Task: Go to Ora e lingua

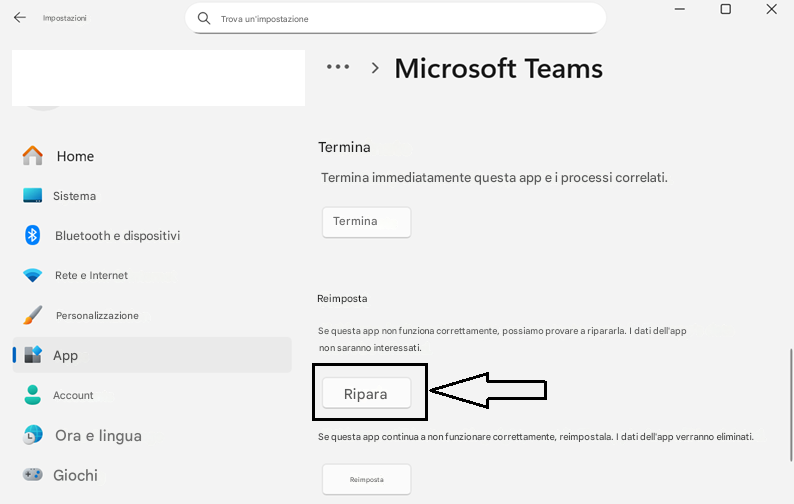Action: [x=152, y=436]
